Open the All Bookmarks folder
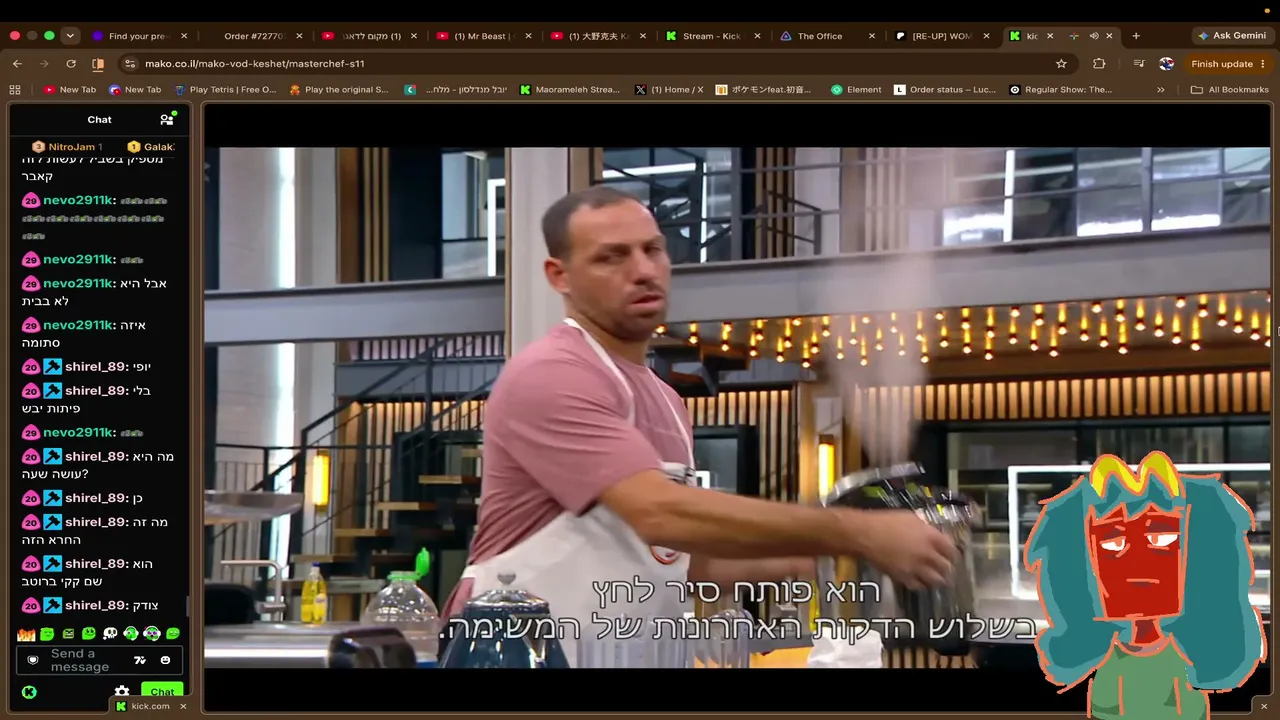1280x720 pixels. pyautogui.click(x=1229, y=89)
